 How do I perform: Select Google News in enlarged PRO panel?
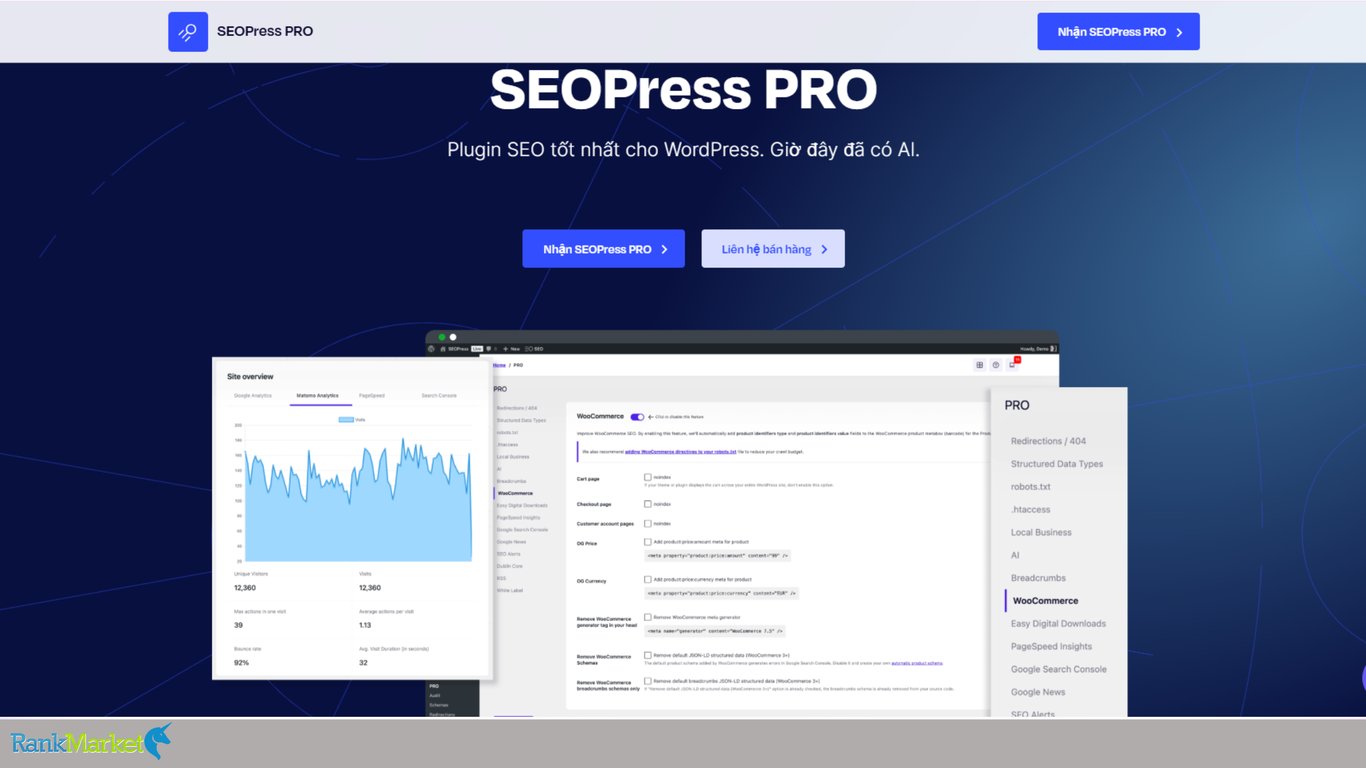(x=1038, y=692)
